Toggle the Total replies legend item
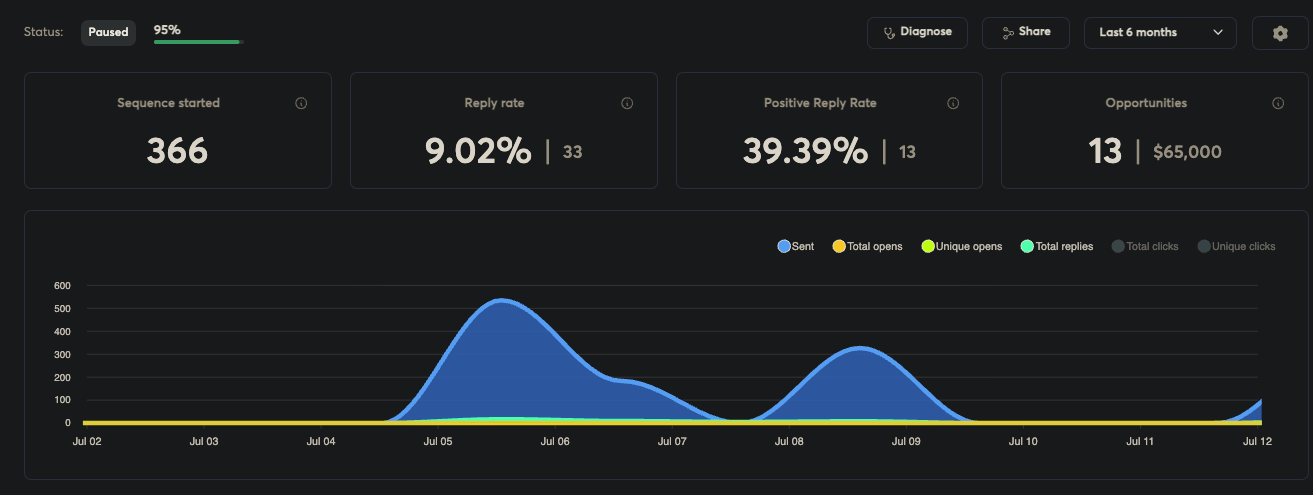This screenshot has width=1313, height=495. (1057, 246)
